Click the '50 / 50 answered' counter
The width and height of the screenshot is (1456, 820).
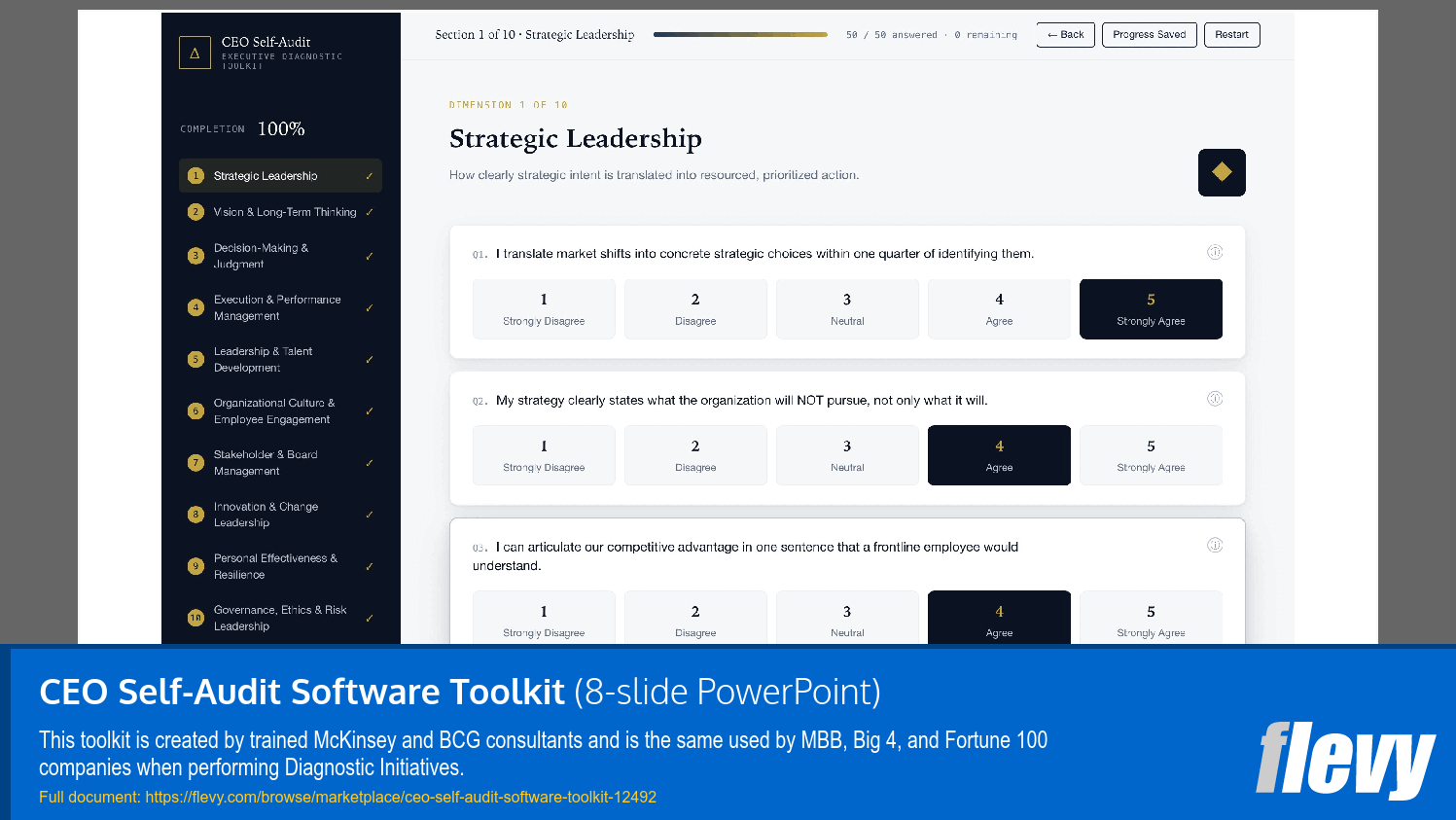tap(892, 35)
